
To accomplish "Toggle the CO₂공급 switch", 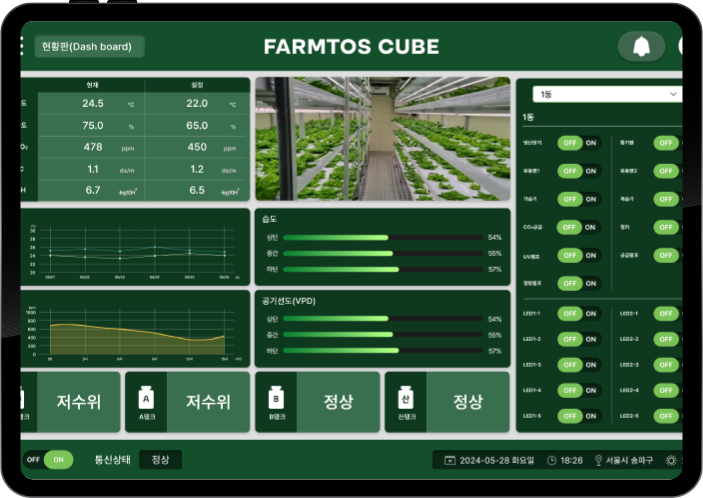I will 578,227.
